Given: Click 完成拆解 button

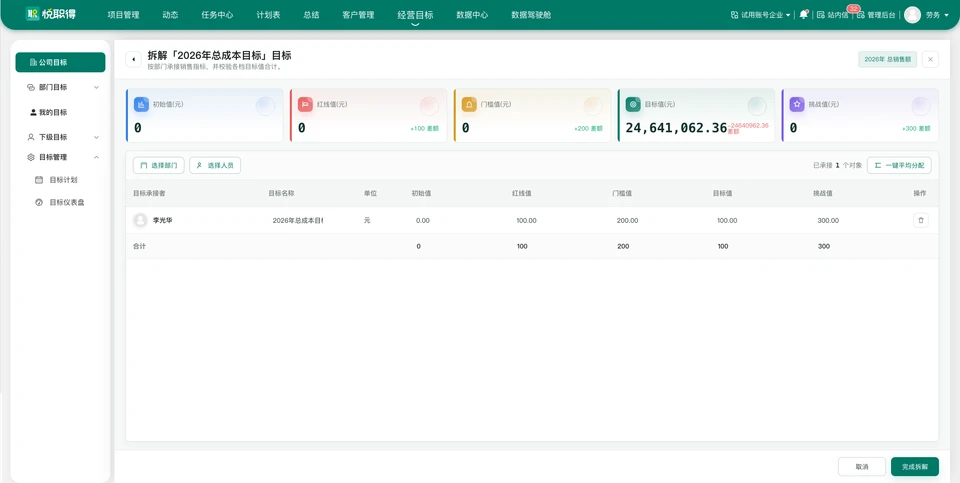Looking at the screenshot, I should [x=915, y=466].
